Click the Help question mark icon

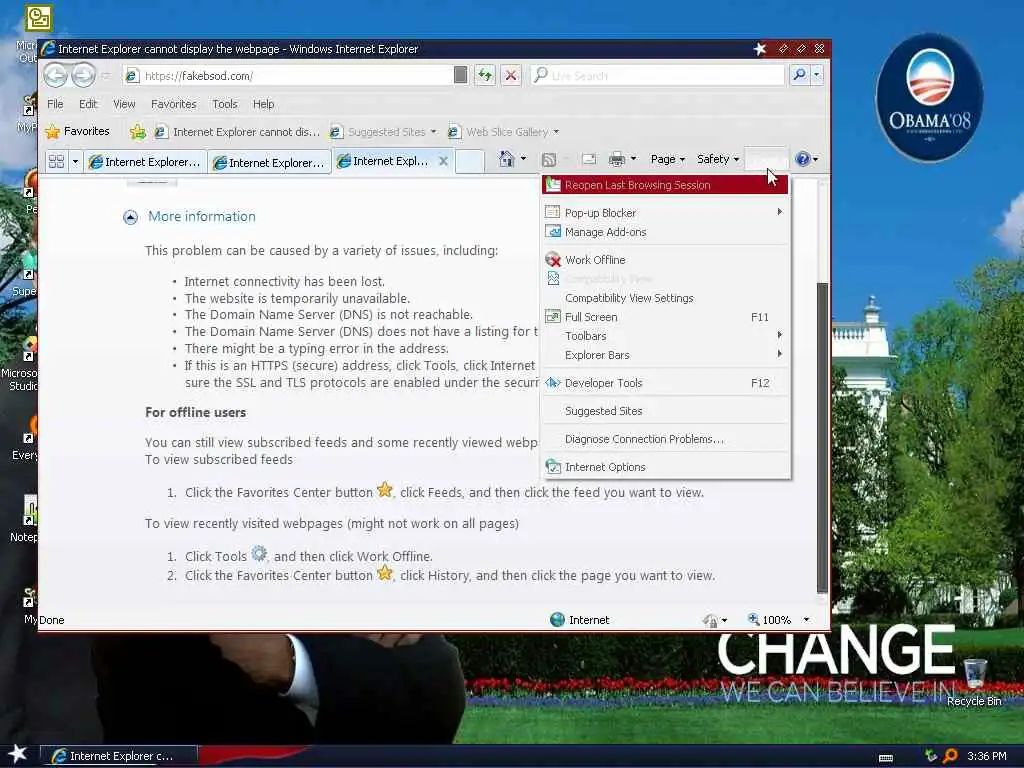click(802, 159)
